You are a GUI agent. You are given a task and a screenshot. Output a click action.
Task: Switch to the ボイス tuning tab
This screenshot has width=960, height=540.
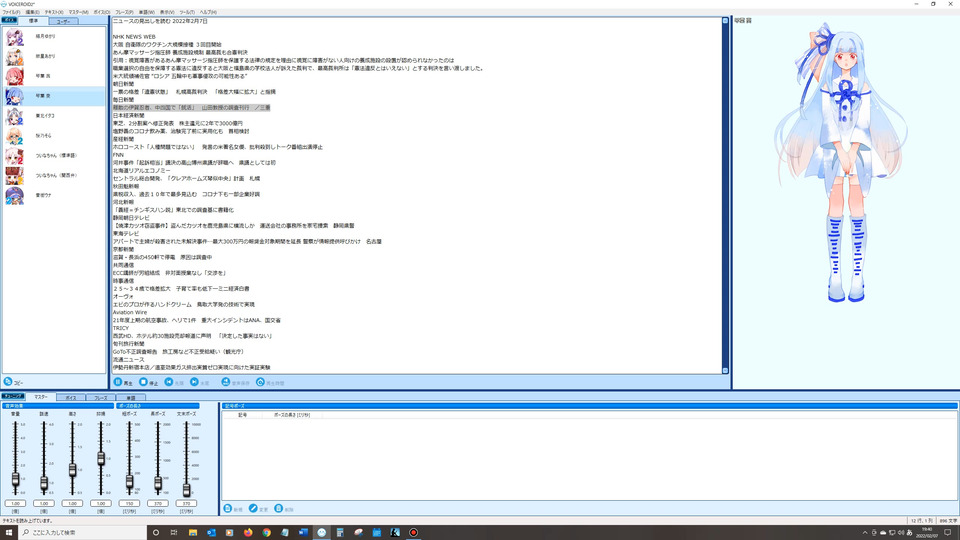pos(70,397)
